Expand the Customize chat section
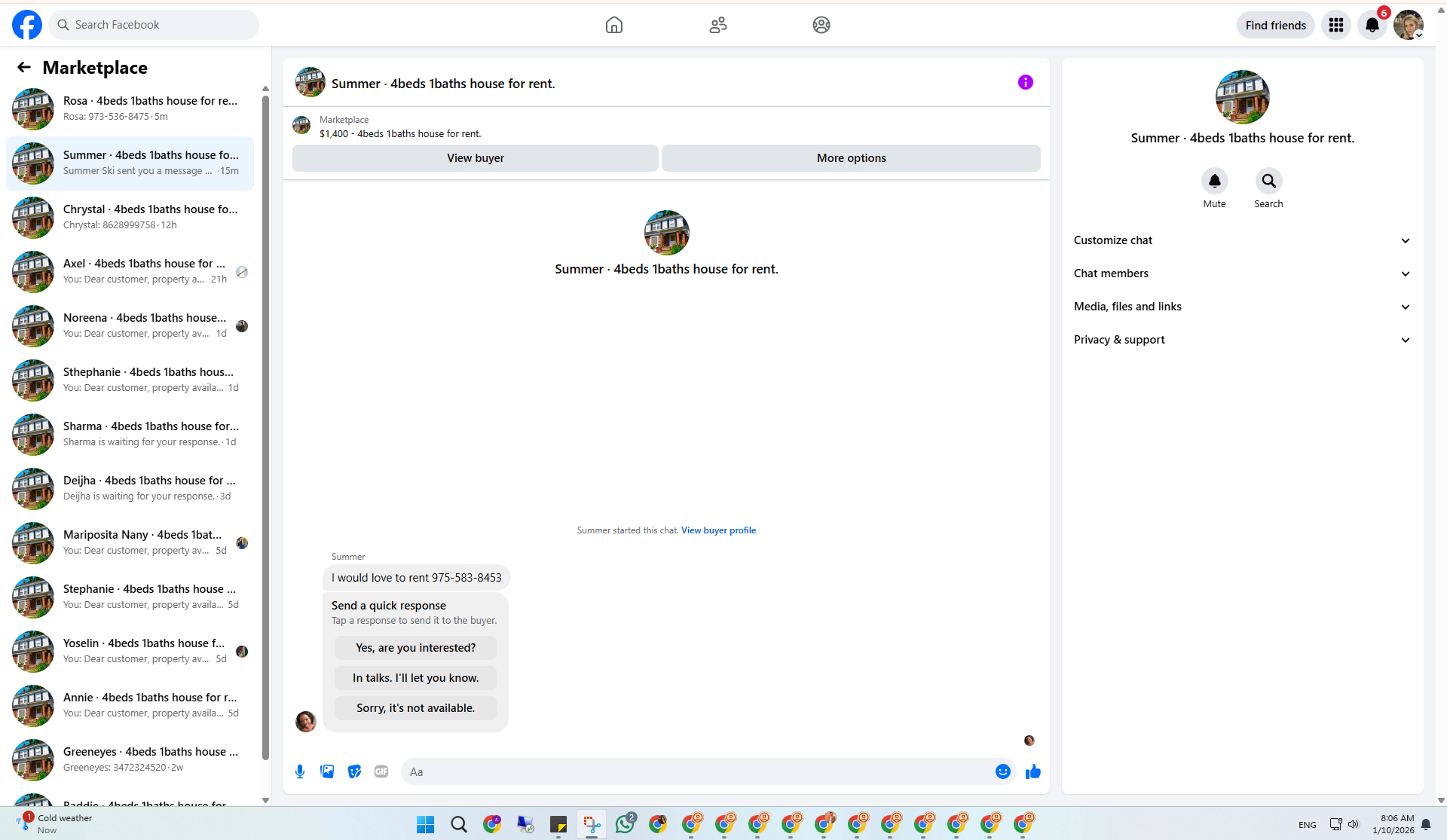 pos(1241,240)
